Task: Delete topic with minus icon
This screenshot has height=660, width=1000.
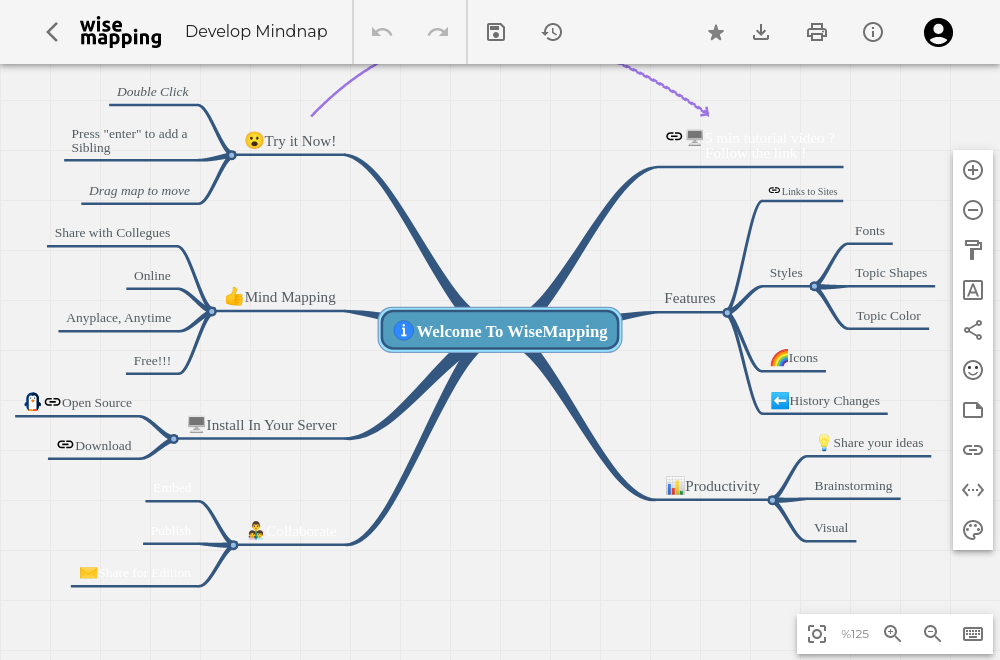Action: tap(973, 210)
